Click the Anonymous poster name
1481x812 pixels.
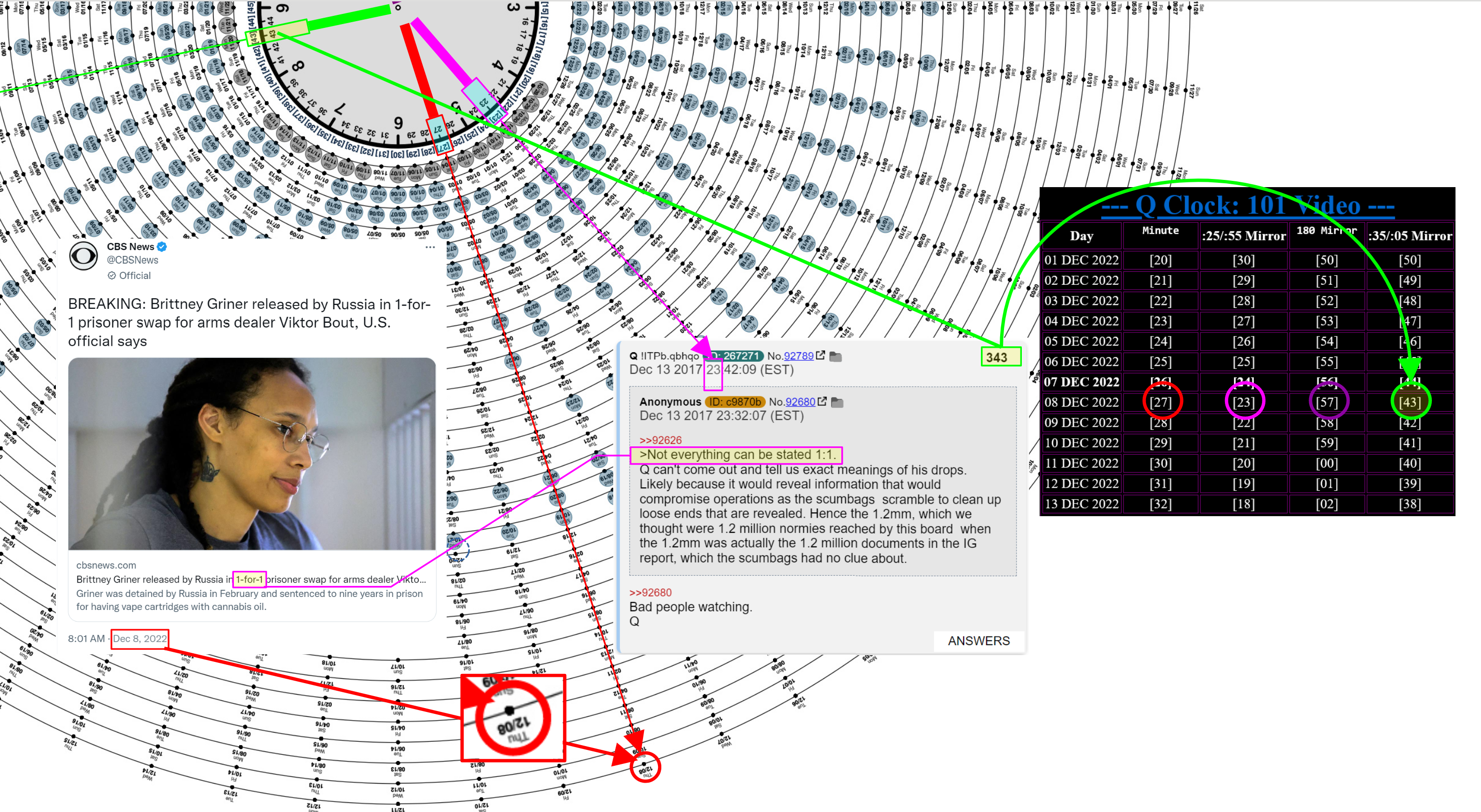[670, 402]
